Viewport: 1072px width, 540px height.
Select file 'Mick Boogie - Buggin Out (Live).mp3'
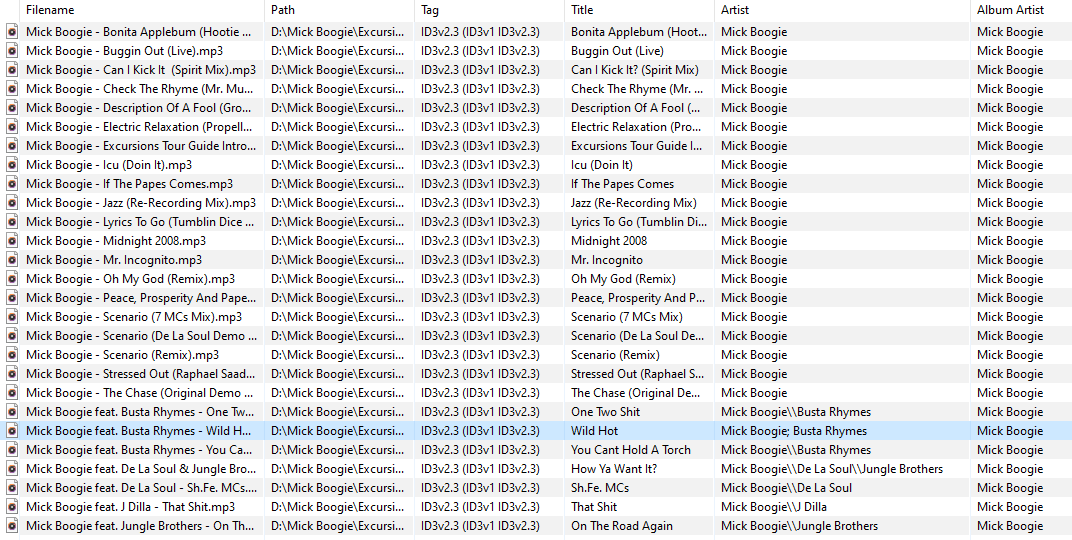click(x=124, y=51)
